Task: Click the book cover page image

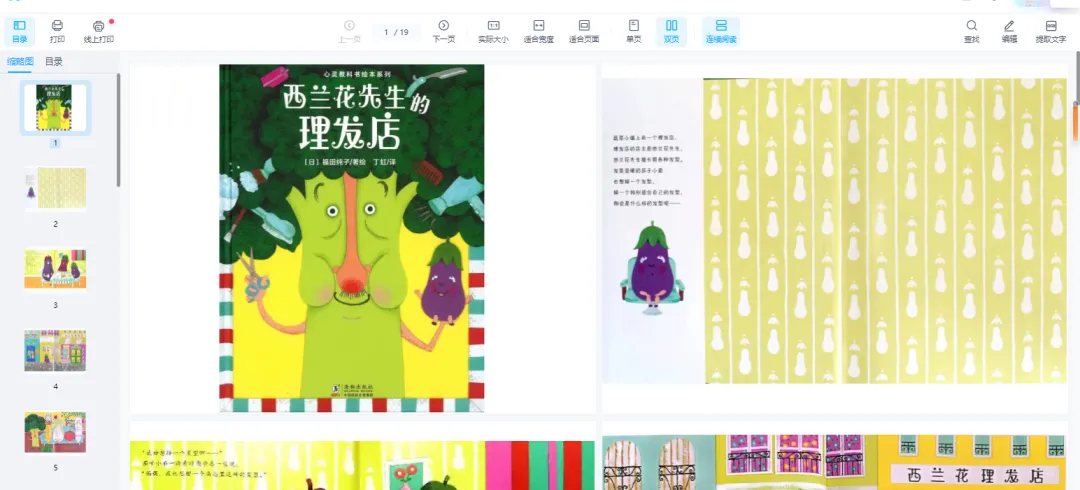Action: (x=352, y=238)
